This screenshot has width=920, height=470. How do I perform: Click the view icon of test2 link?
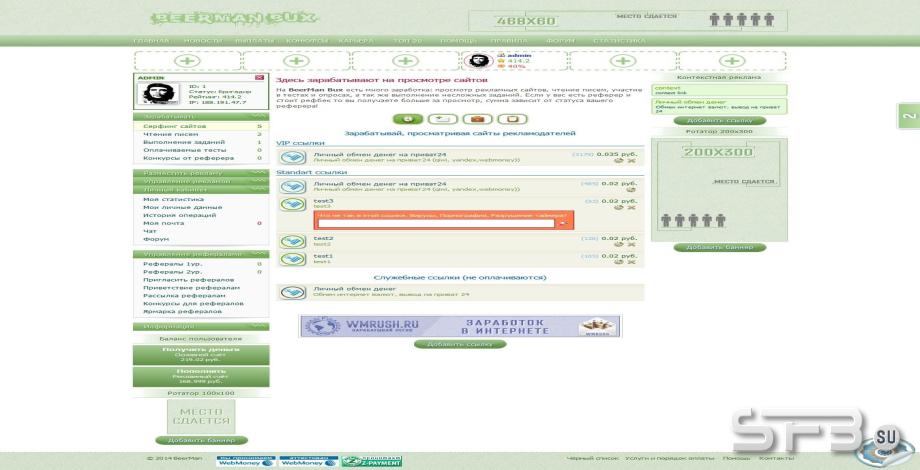click(x=292, y=242)
